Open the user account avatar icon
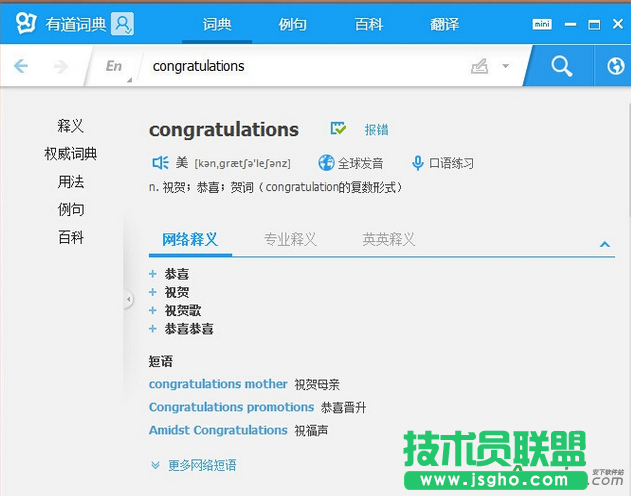Image resolution: width=631 pixels, height=496 pixels. (x=122, y=24)
